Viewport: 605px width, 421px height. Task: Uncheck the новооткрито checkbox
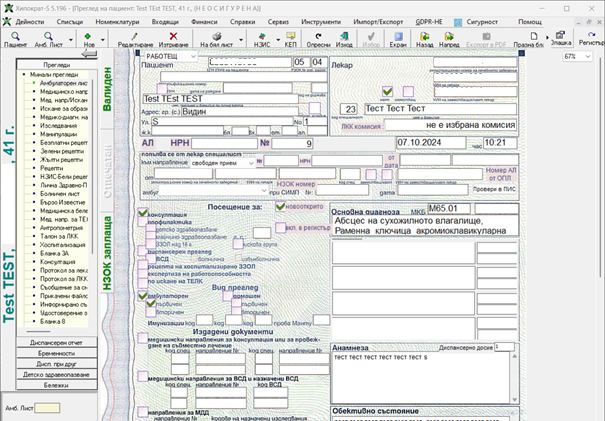coord(280,206)
